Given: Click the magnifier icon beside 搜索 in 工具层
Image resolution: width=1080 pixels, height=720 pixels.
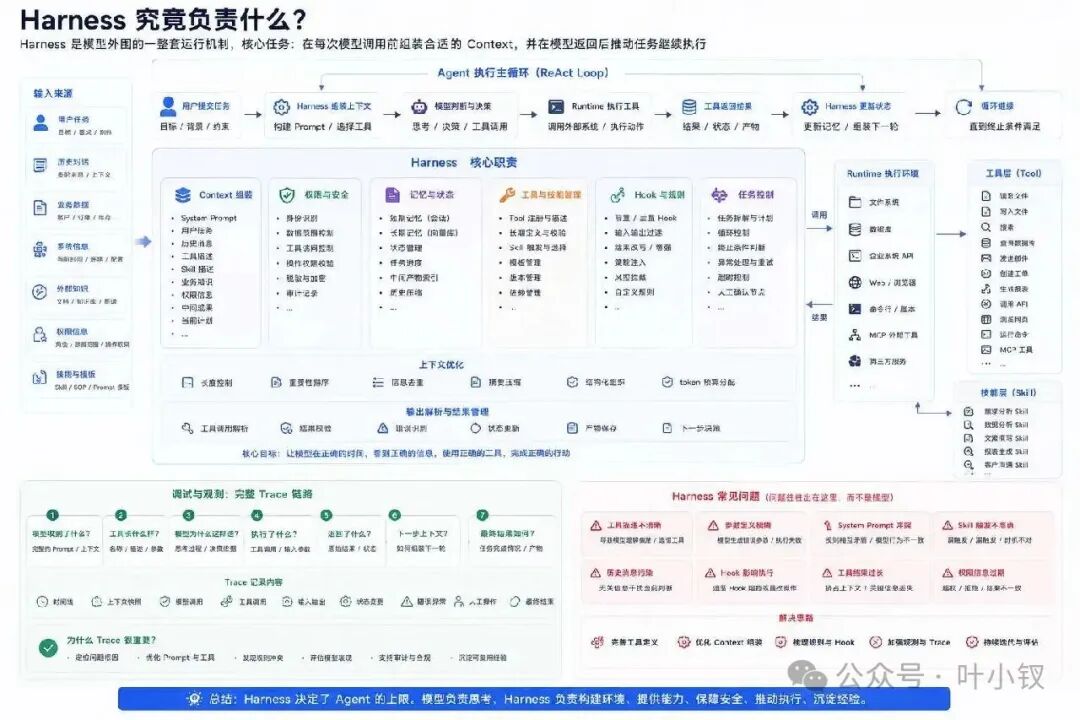Looking at the screenshot, I should click(x=986, y=227).
